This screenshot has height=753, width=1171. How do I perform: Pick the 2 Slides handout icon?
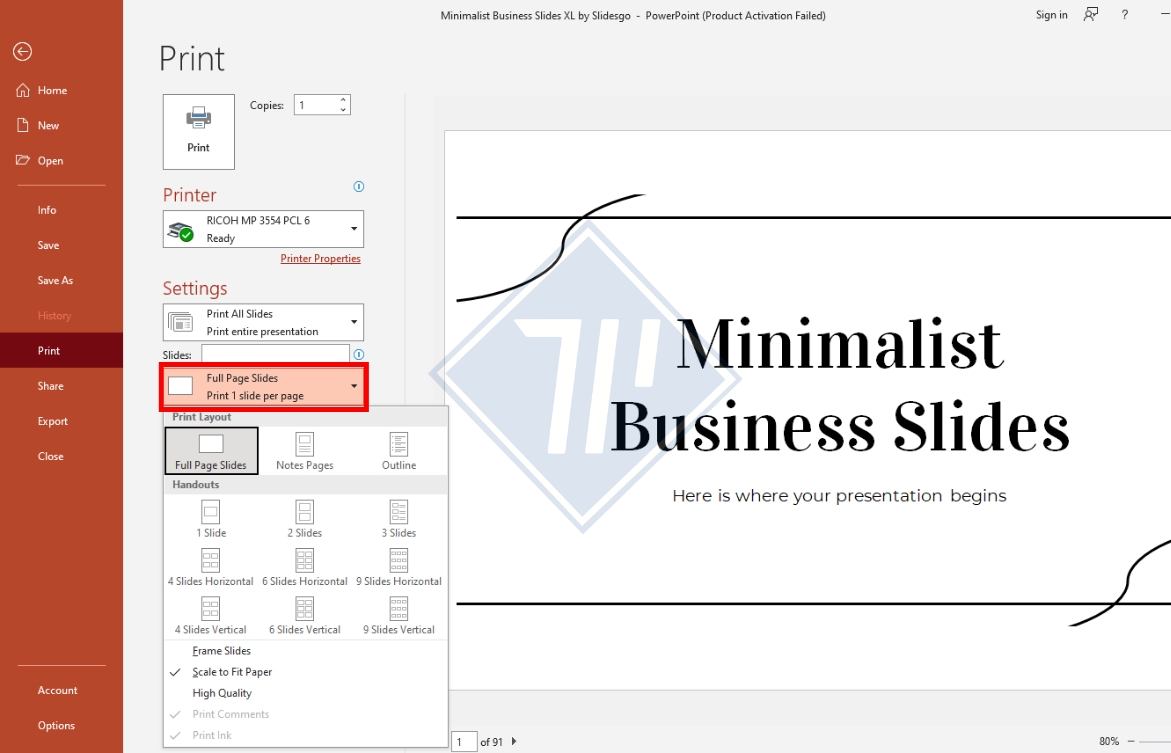click(305, 513)
